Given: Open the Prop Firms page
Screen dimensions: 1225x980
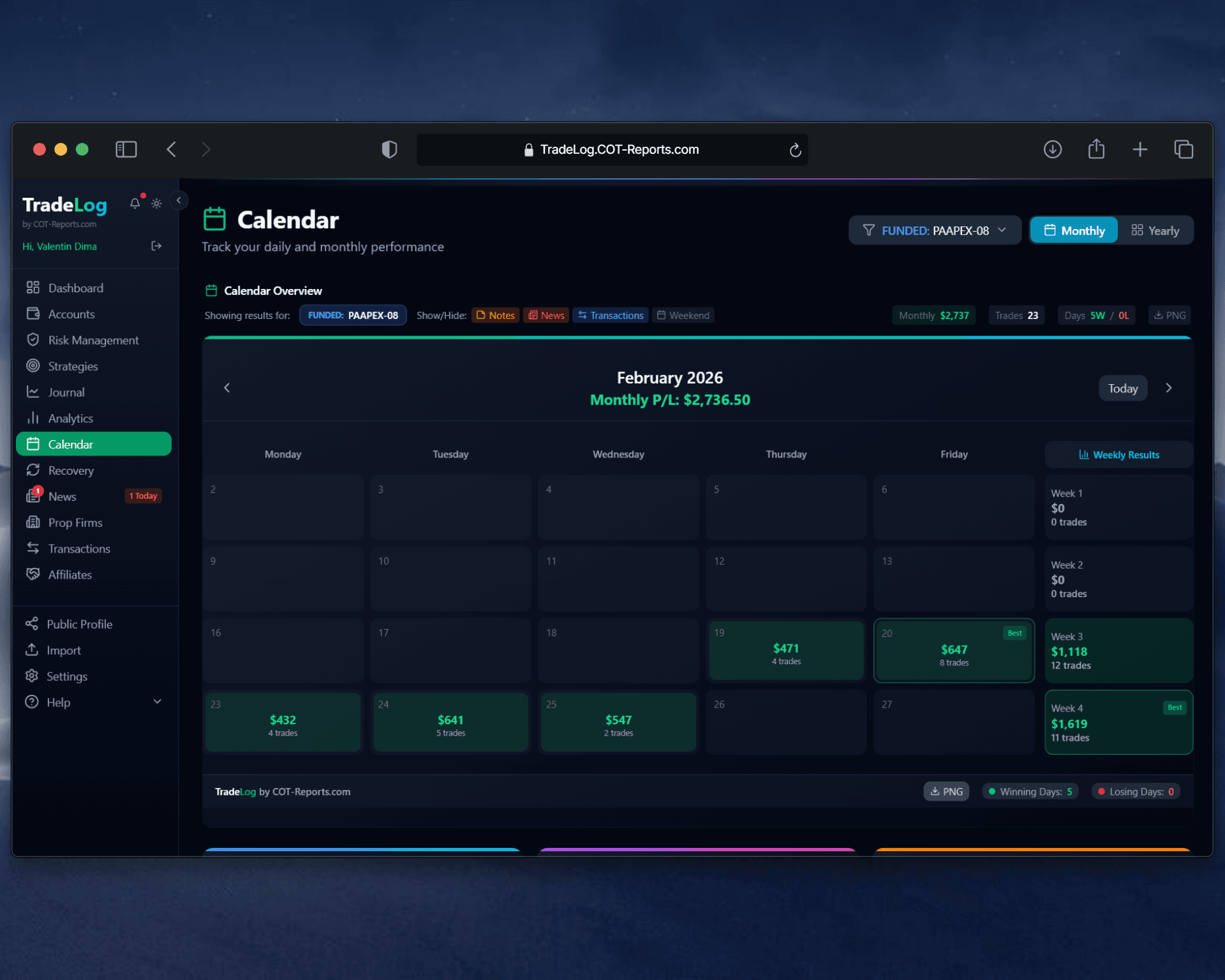Looking at the screenshot, I should point(75,523).
